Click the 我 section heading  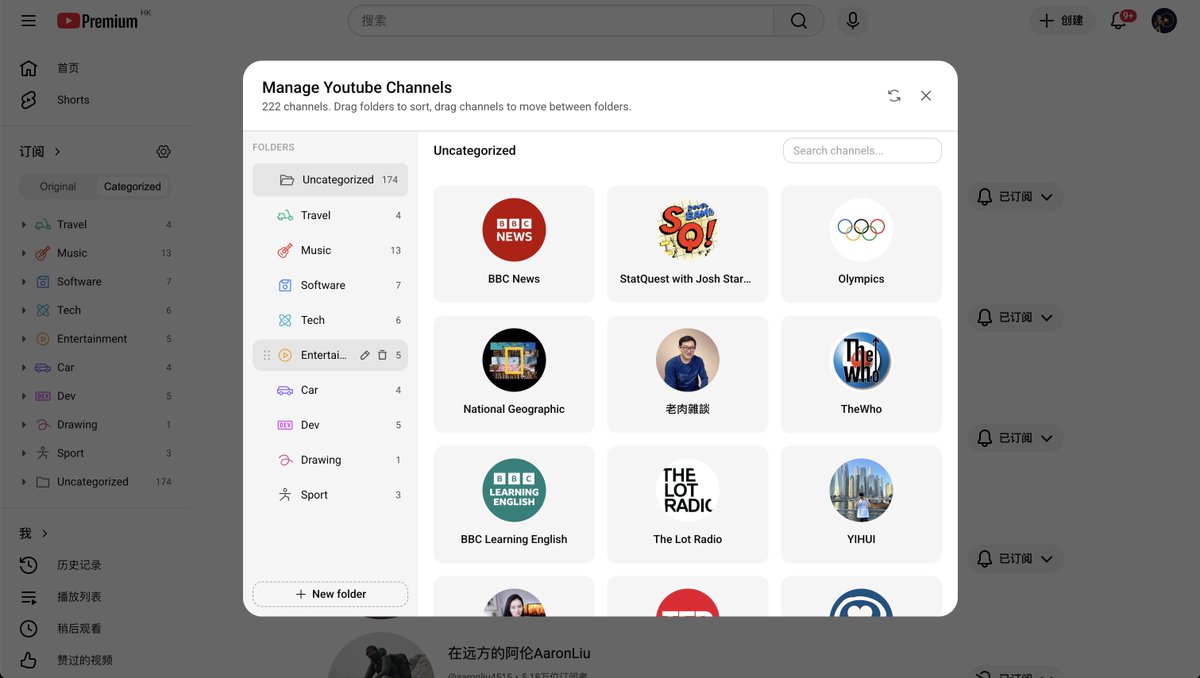point(33,534)
